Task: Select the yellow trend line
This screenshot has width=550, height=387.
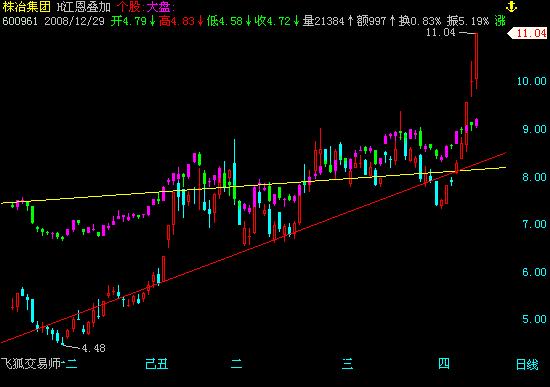Action: (x=253, y=185)
